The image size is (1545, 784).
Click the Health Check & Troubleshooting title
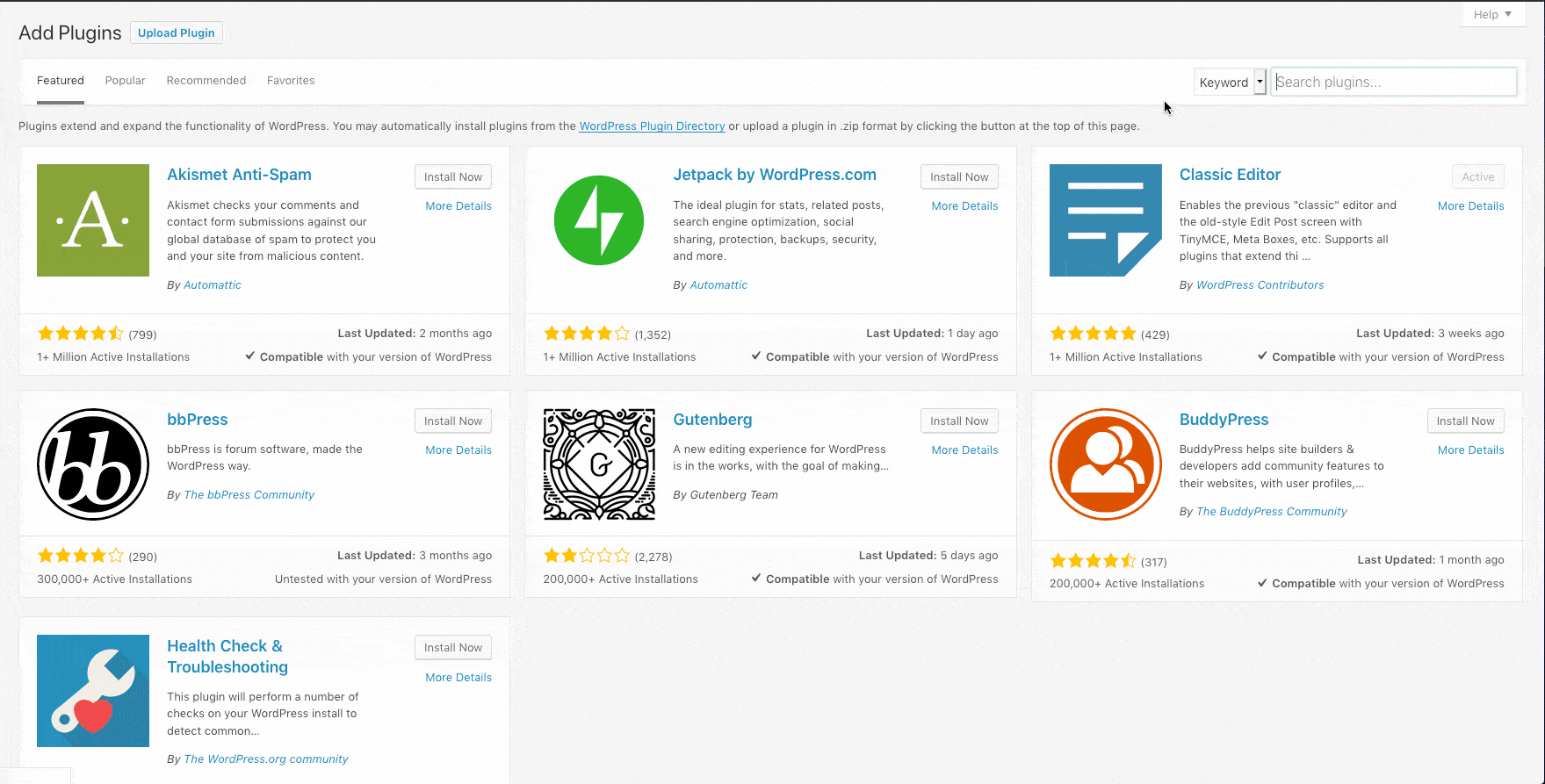point(227,656)
